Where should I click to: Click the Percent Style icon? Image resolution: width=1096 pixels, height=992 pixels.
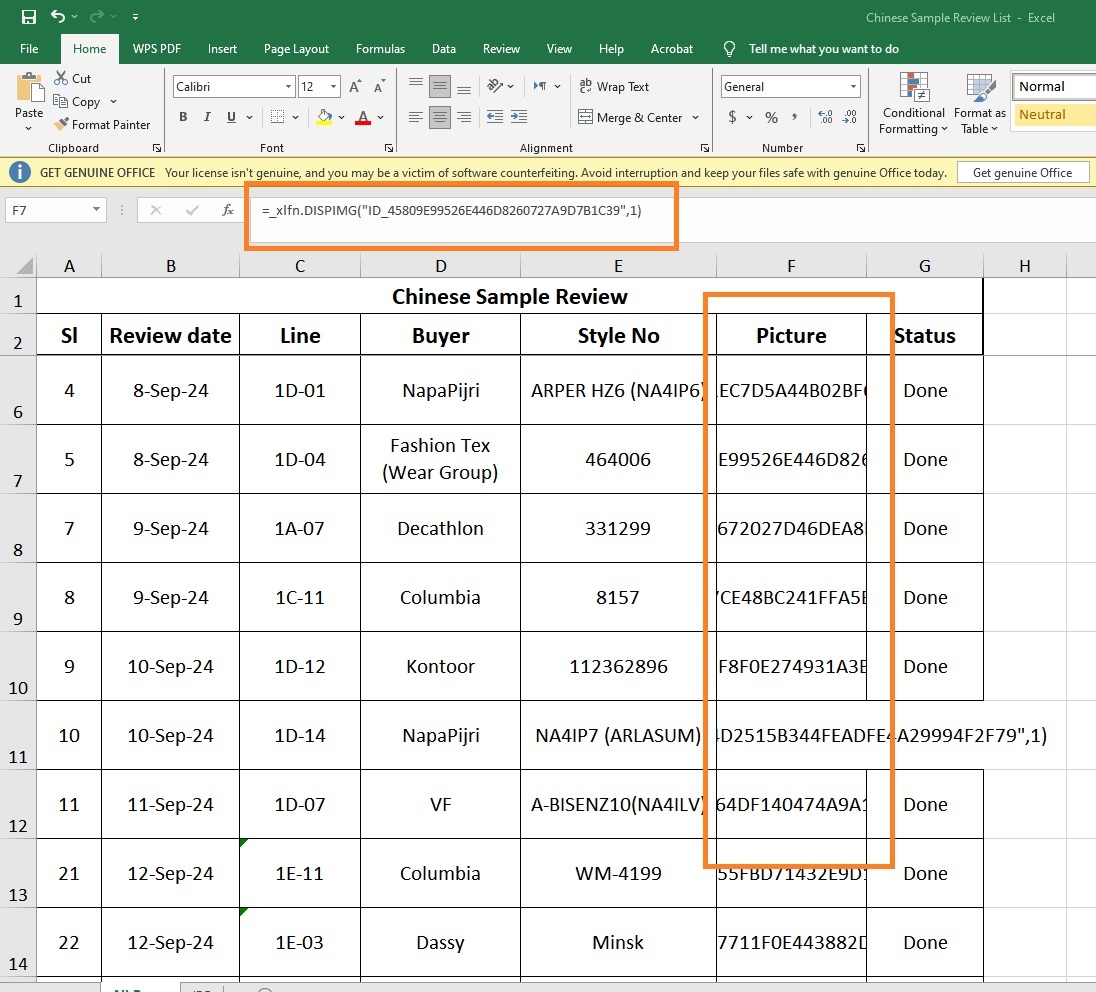(771, 118)
